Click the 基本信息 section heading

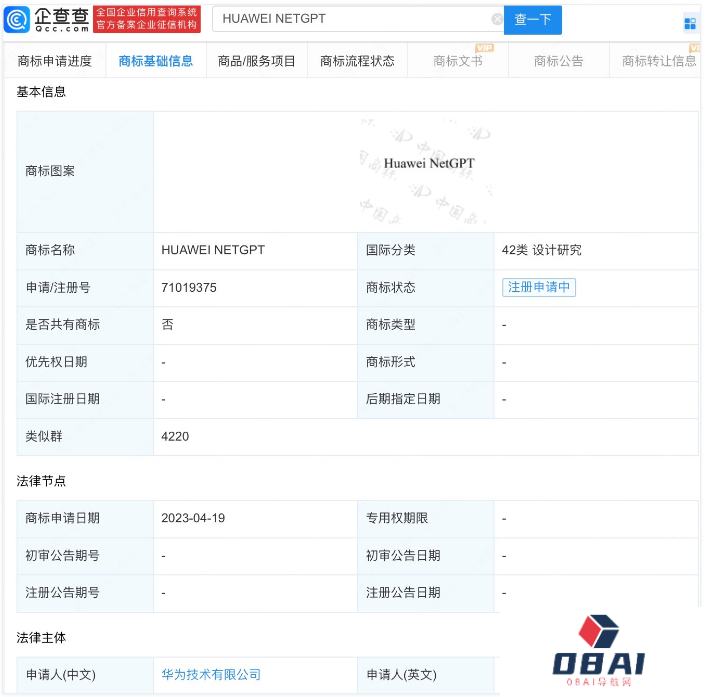click(41, 92)
